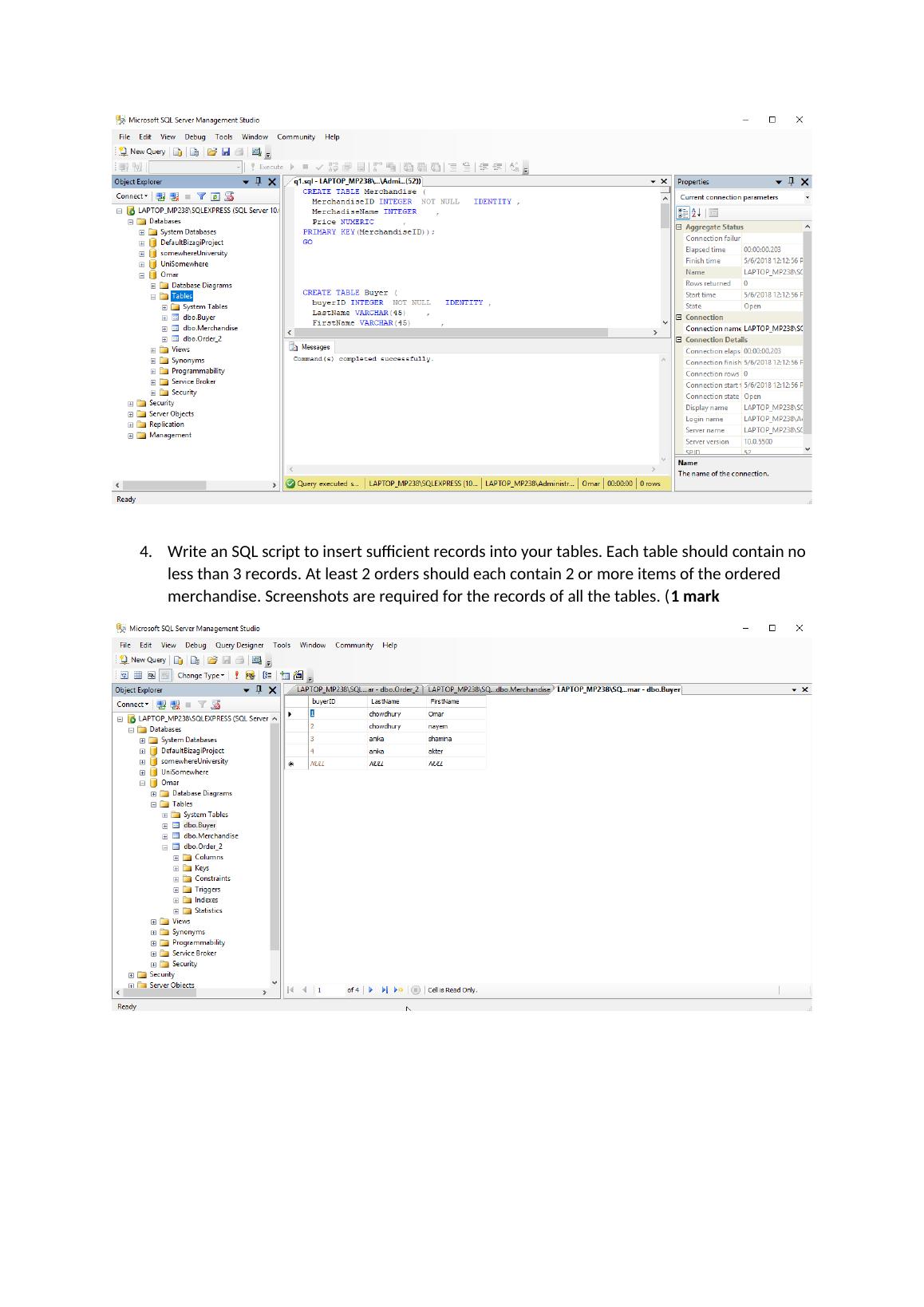Expand the Columns folder under dbo.Order_2

[x=176, y=858]
